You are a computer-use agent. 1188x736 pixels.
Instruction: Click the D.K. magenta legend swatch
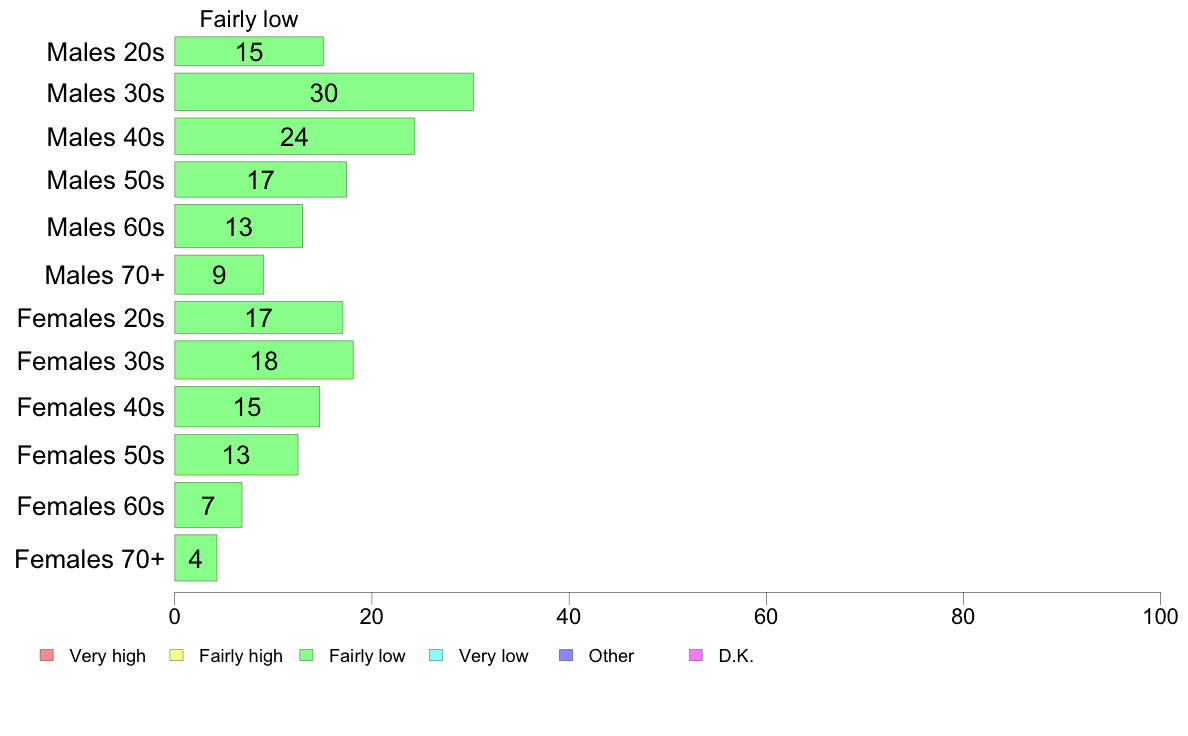696,655
